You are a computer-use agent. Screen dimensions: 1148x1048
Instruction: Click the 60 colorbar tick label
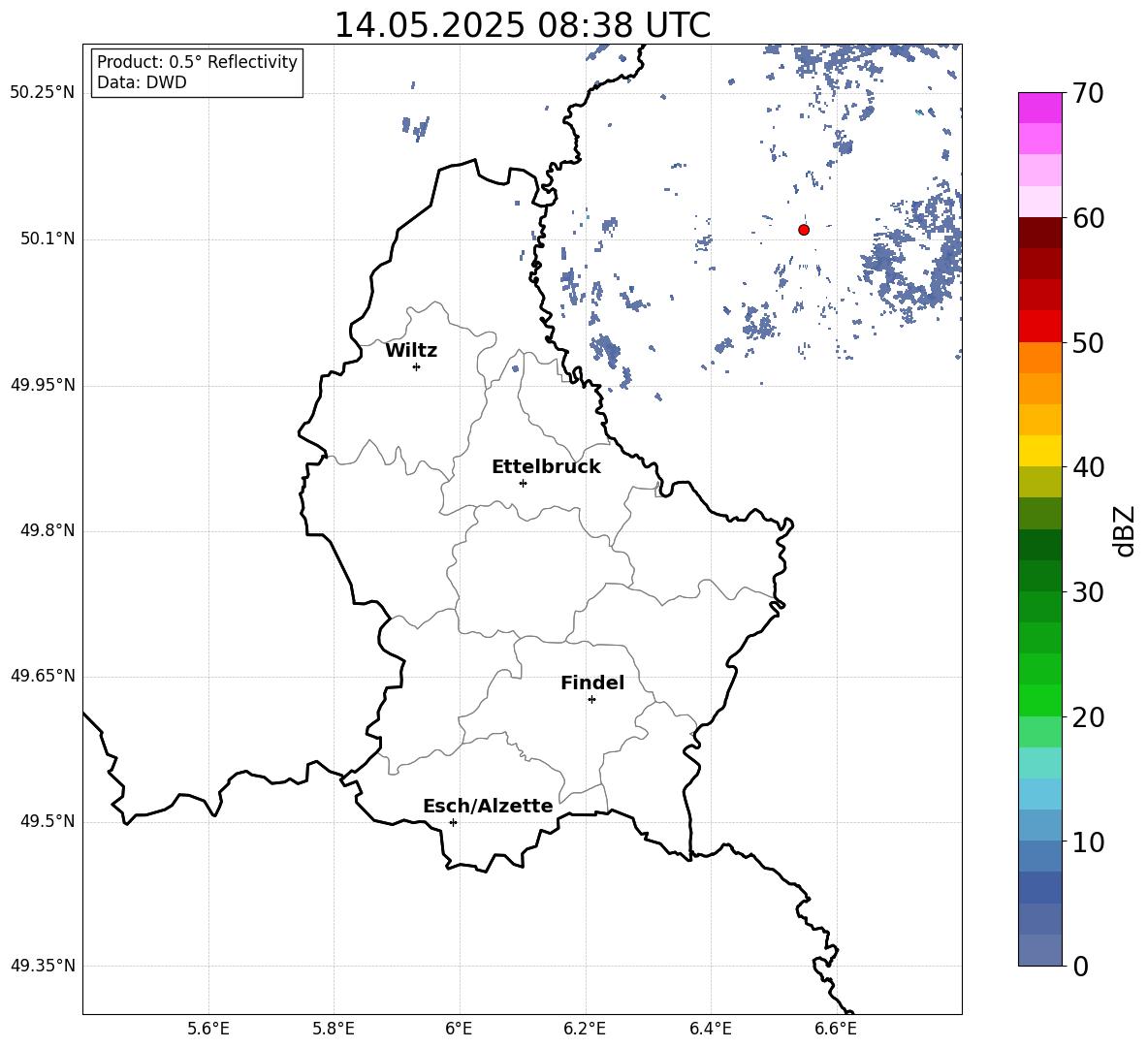(x=1088, y=218)
